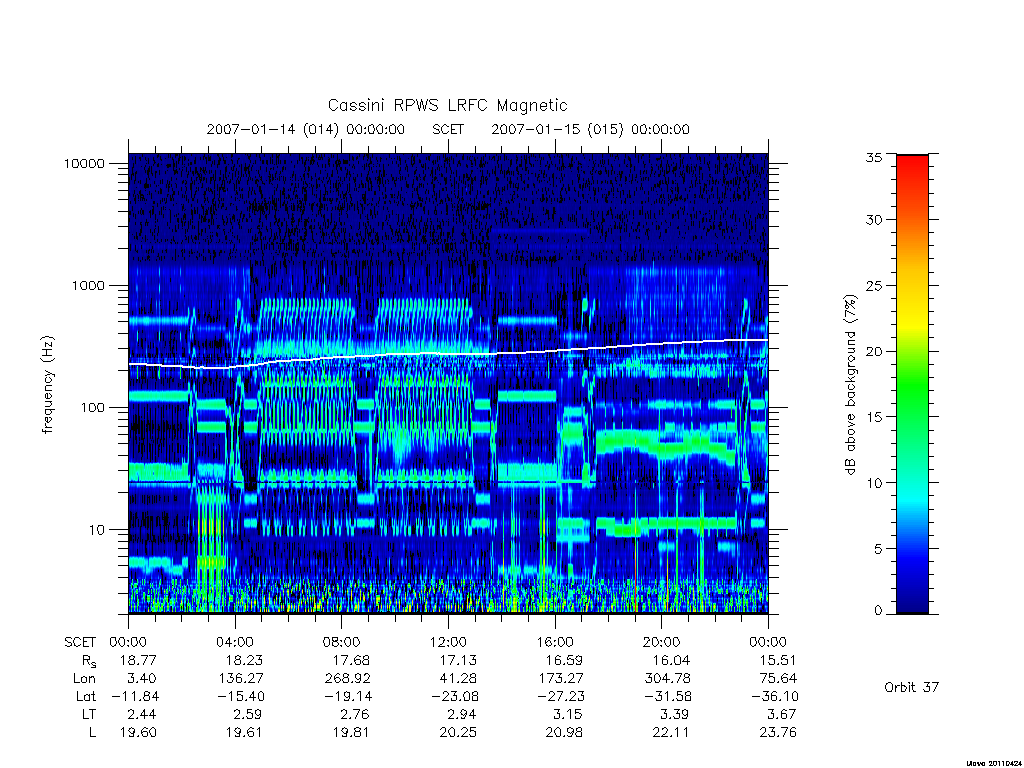Screen dimensions: 1024x768
Task: Click the '35' color bar scale label
Action: 874,157
